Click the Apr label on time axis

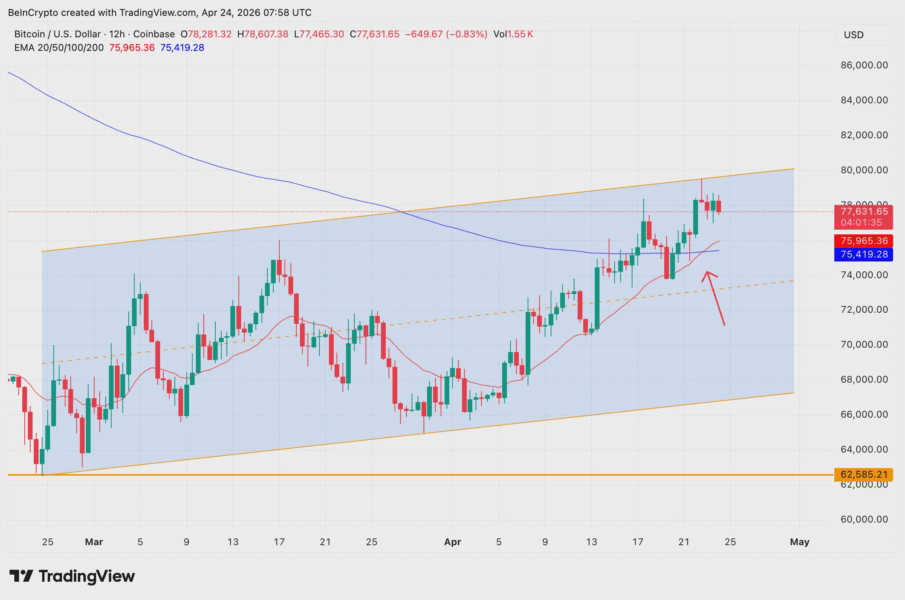click(452, 542)
